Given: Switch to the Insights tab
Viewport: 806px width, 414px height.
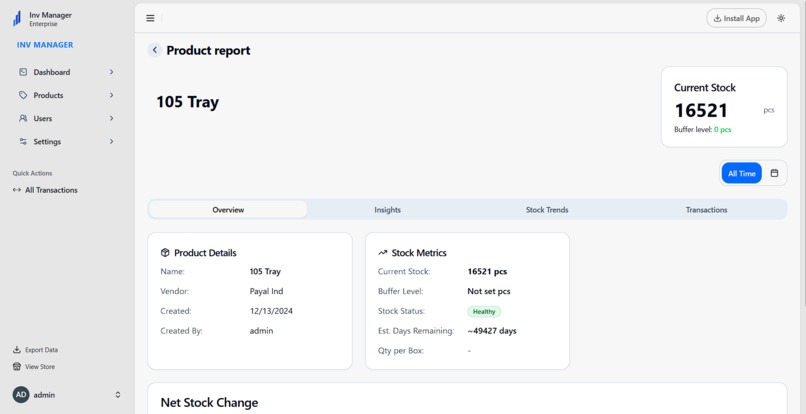Looking at the screenshot, I should (x=388, y=210).
